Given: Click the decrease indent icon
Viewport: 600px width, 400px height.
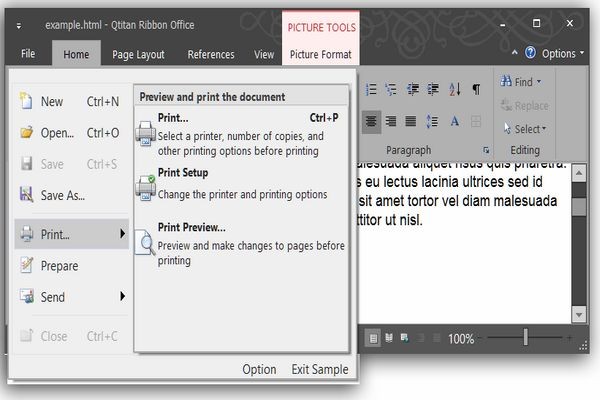Looking at the screenshot, I should point(412,89).
